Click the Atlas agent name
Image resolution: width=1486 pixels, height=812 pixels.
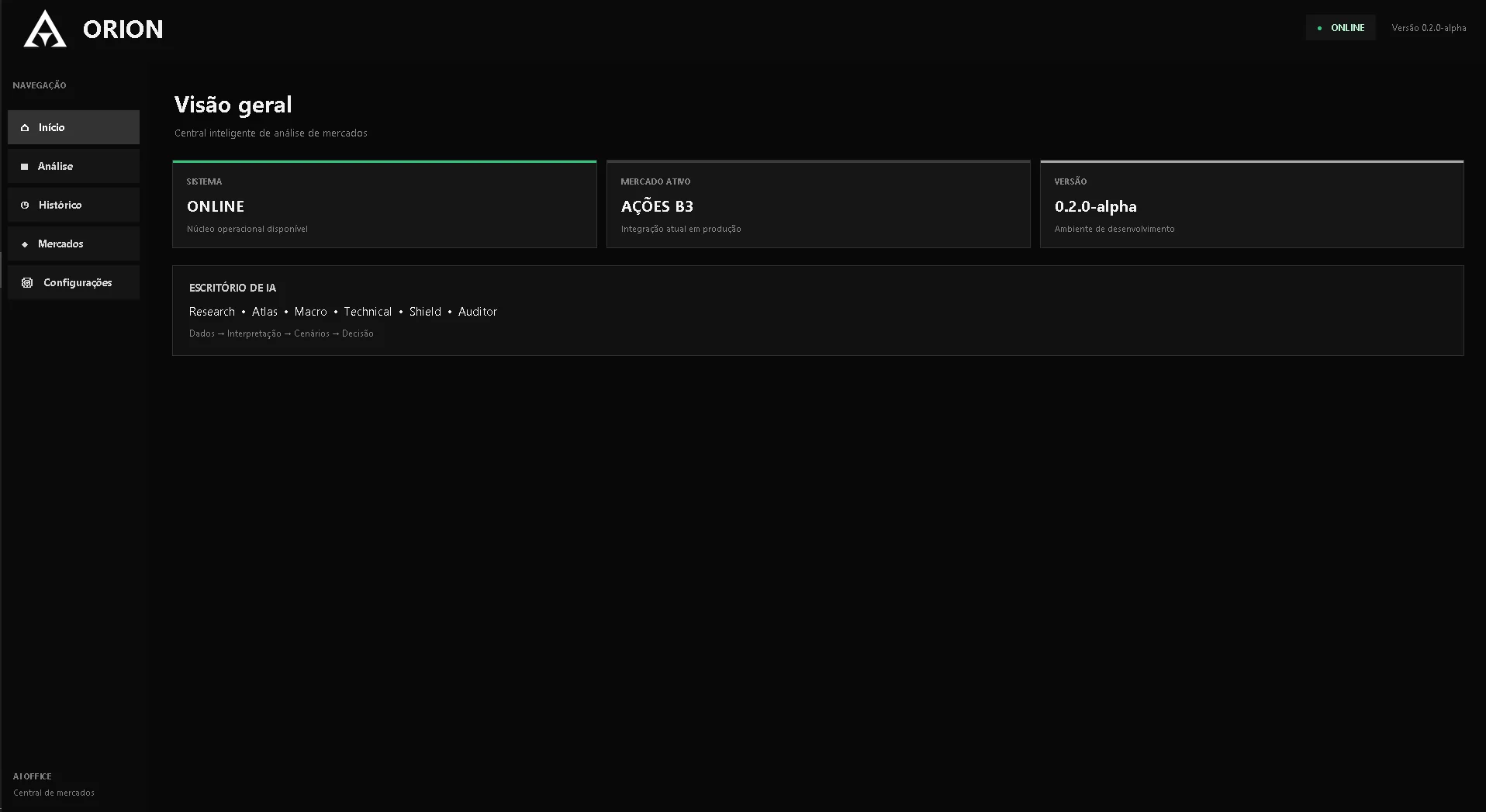point(264,312)
